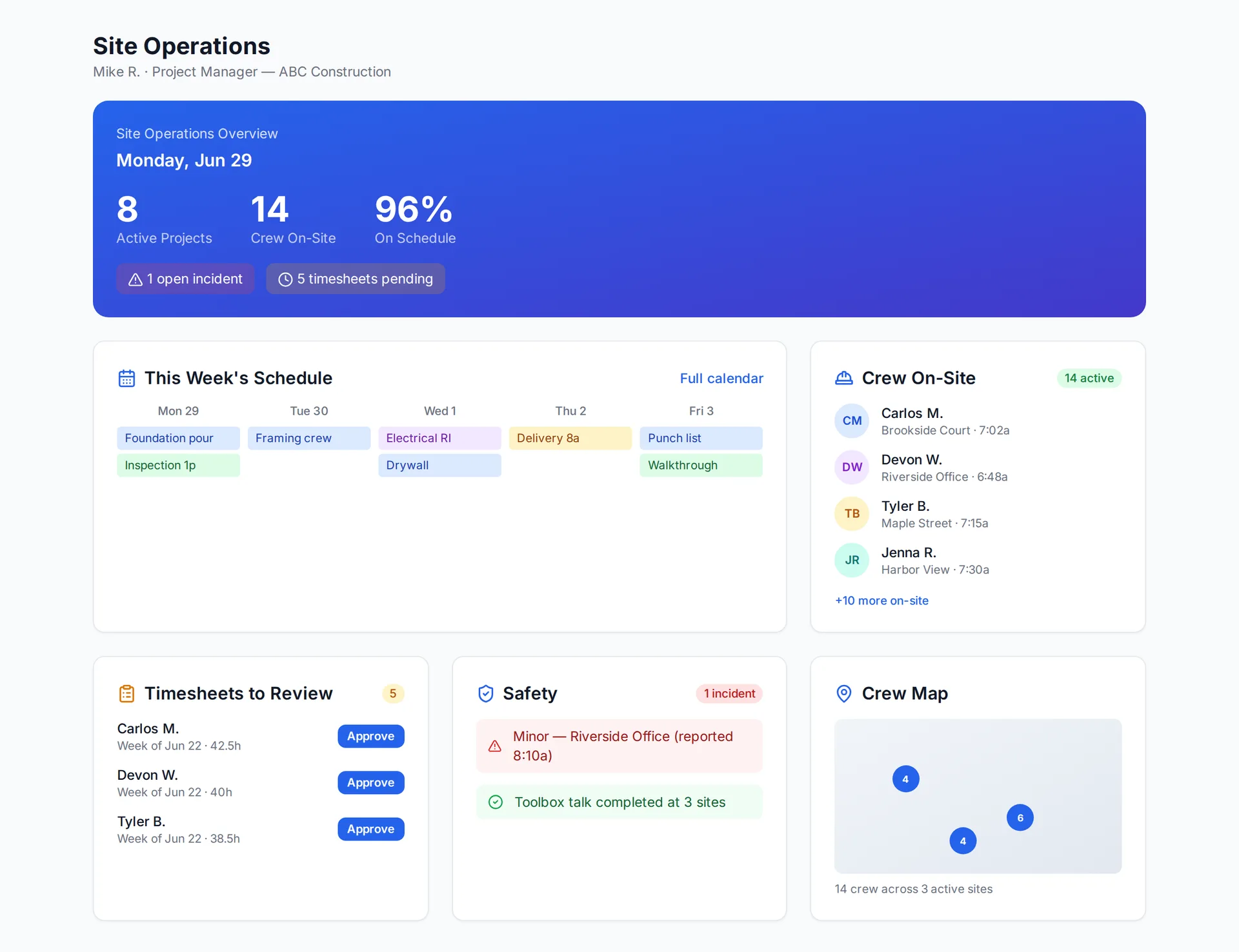The image size is (1239, 952).
Task: Open the Inspection 1p event
Action: pyautogui.click(x=178, y=465)
